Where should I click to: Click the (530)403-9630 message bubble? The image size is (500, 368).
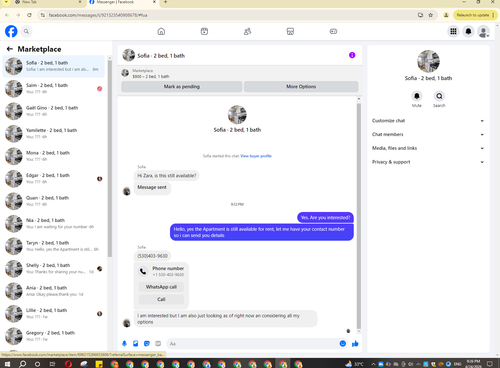click(x=153, y=256)
